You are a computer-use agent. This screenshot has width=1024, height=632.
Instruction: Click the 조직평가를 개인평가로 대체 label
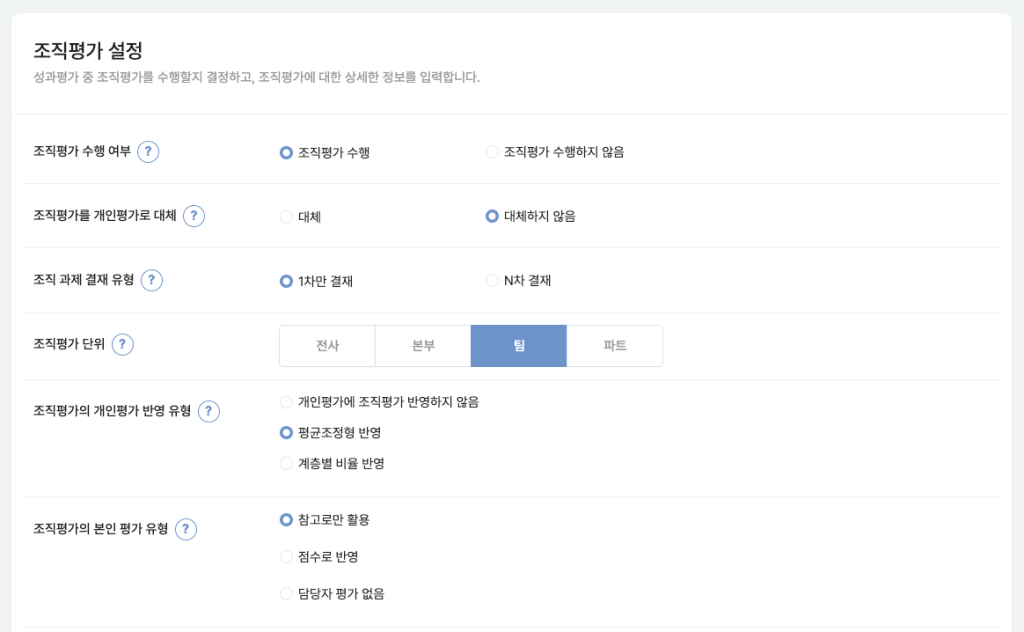click(x=105, y=215)
